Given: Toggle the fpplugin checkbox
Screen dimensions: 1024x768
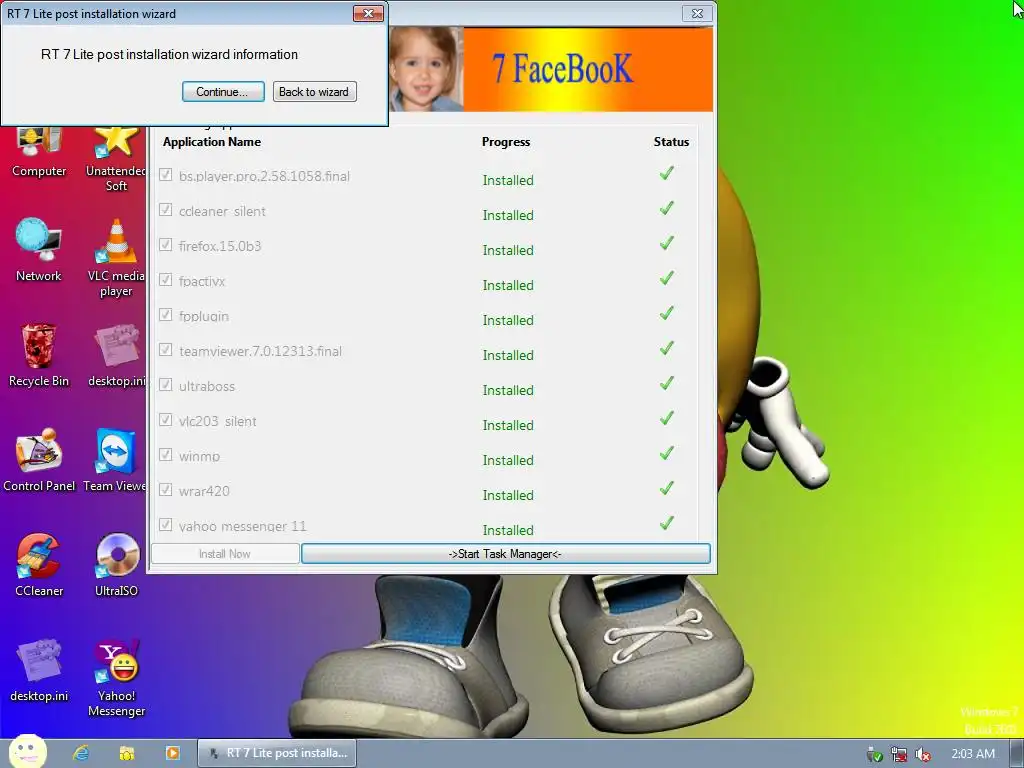Looking at the screenshot, I should pyautogui.click(x=166, y=315).
